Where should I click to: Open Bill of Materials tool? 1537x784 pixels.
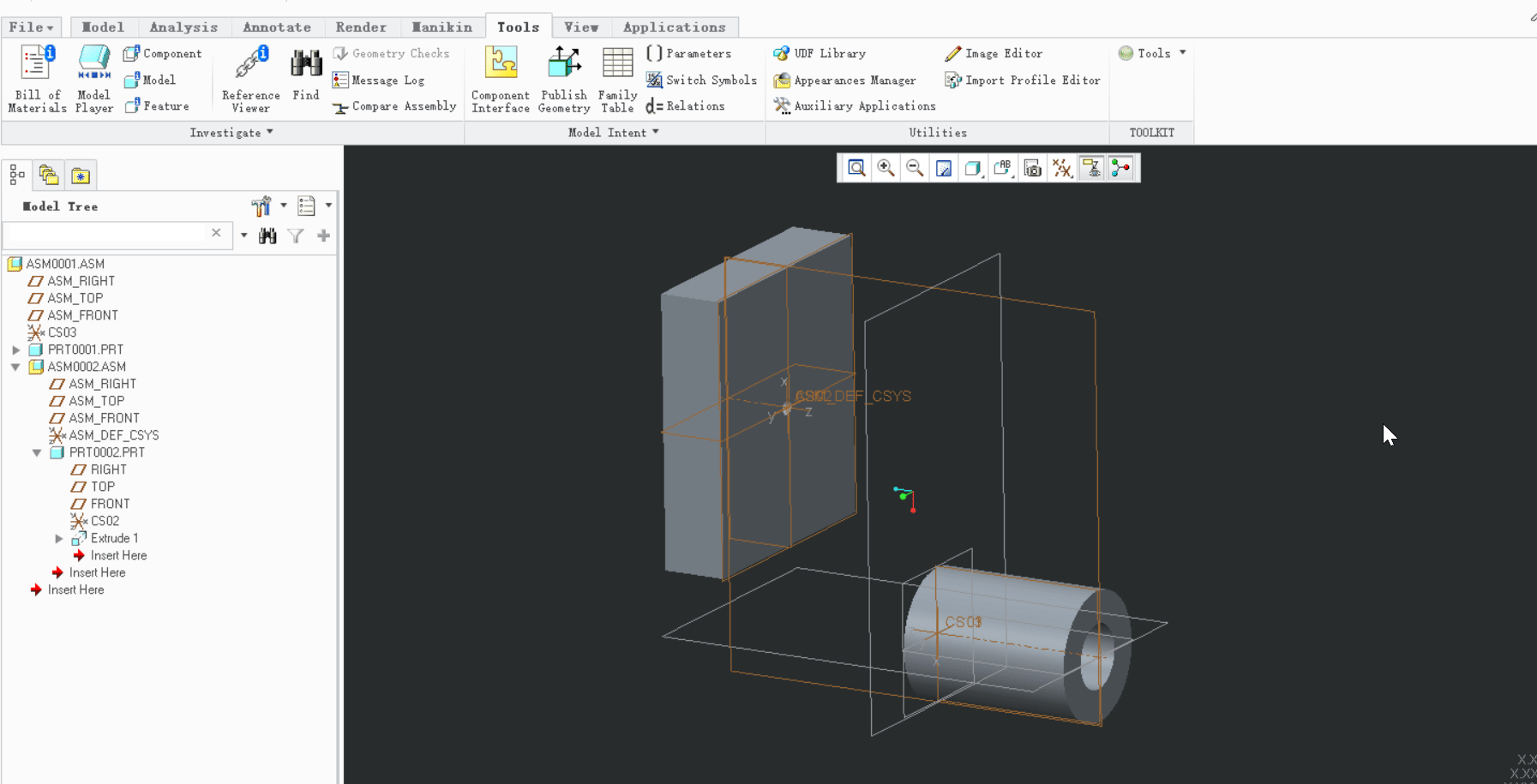(37, 79)
